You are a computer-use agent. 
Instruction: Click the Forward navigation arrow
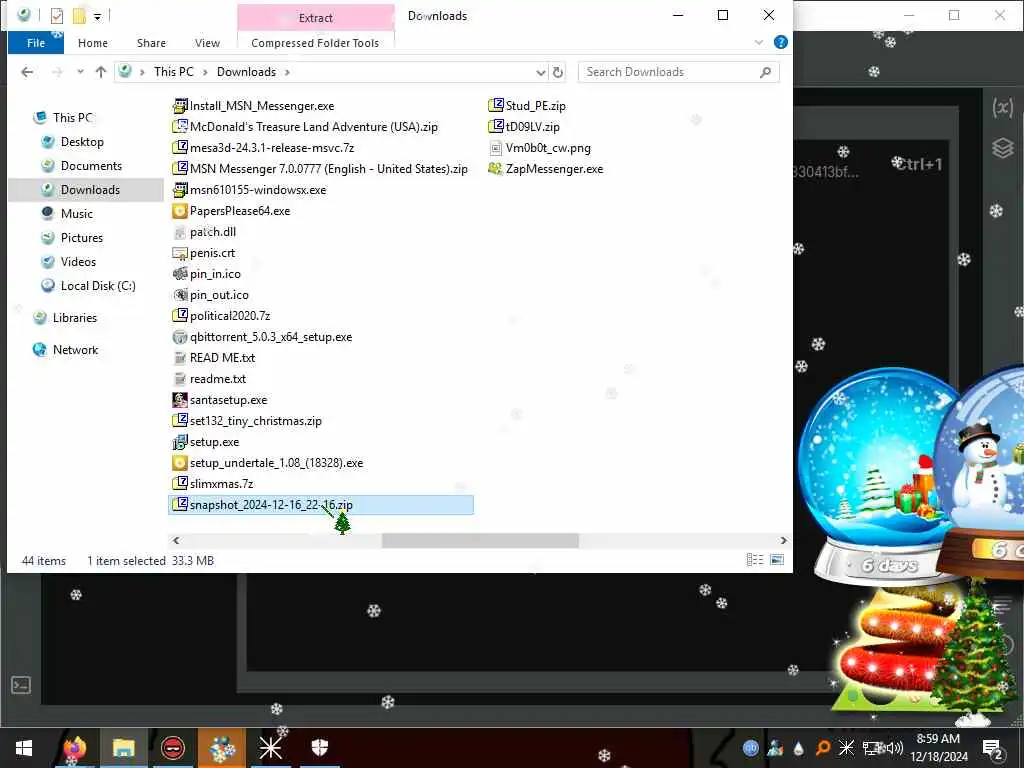[57, 72]
